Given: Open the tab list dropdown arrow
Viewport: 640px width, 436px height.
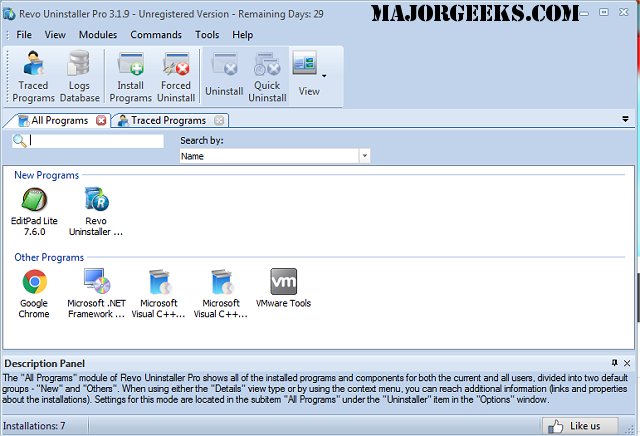Looking at the screenshot, I should [625, 119].
